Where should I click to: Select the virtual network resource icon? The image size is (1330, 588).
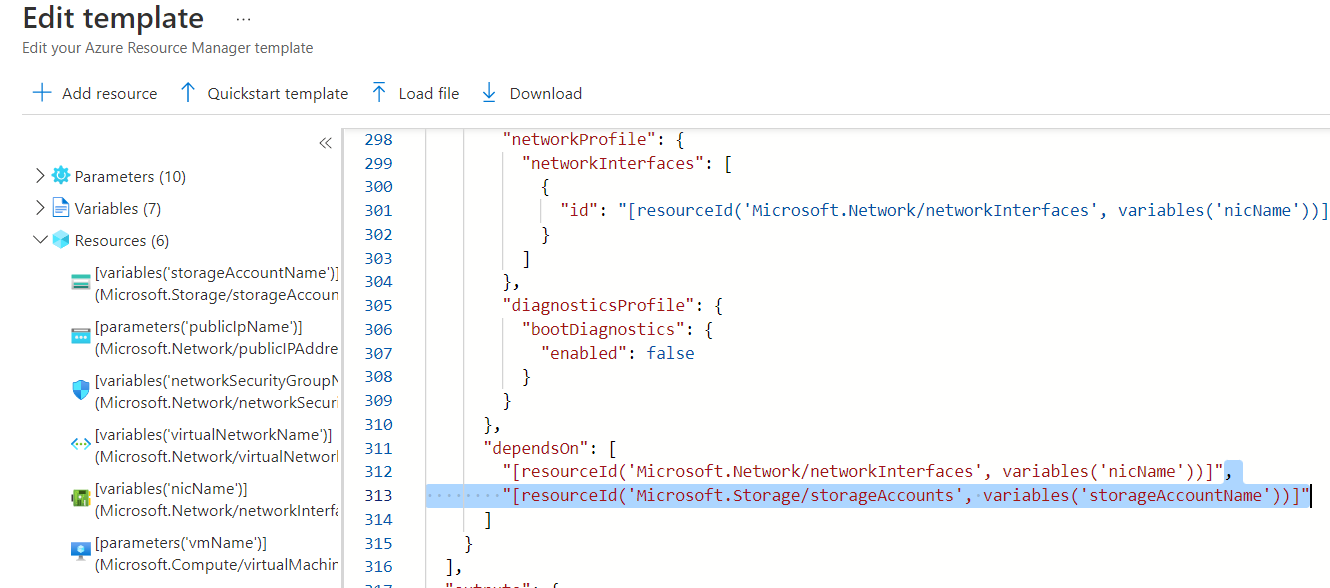tap(81, 444)
